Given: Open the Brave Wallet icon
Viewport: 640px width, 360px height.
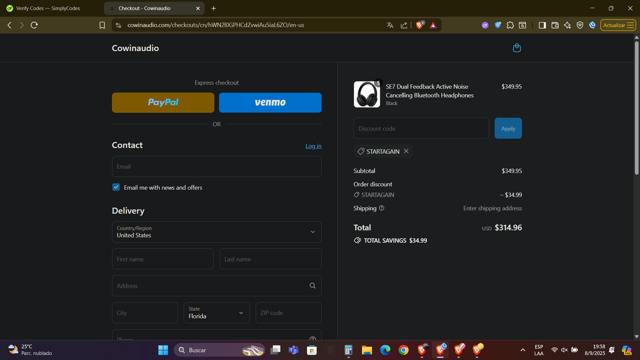Looking at the screenshot, I should point(555,25).
